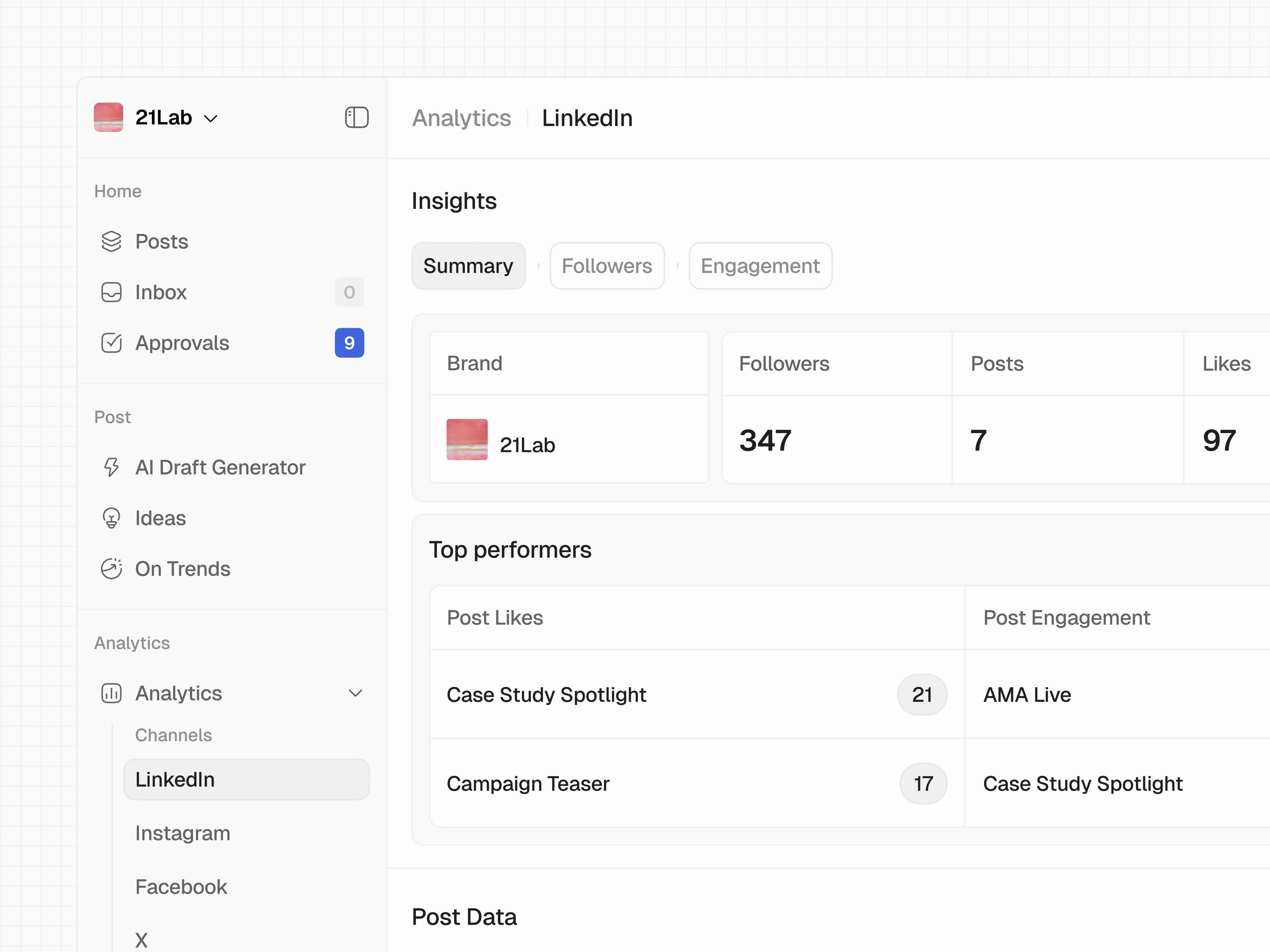This screenshot has width=1270, height=952.
Task: Open Ideas via the lightbulb icon
Action: [x=112, y=518]
